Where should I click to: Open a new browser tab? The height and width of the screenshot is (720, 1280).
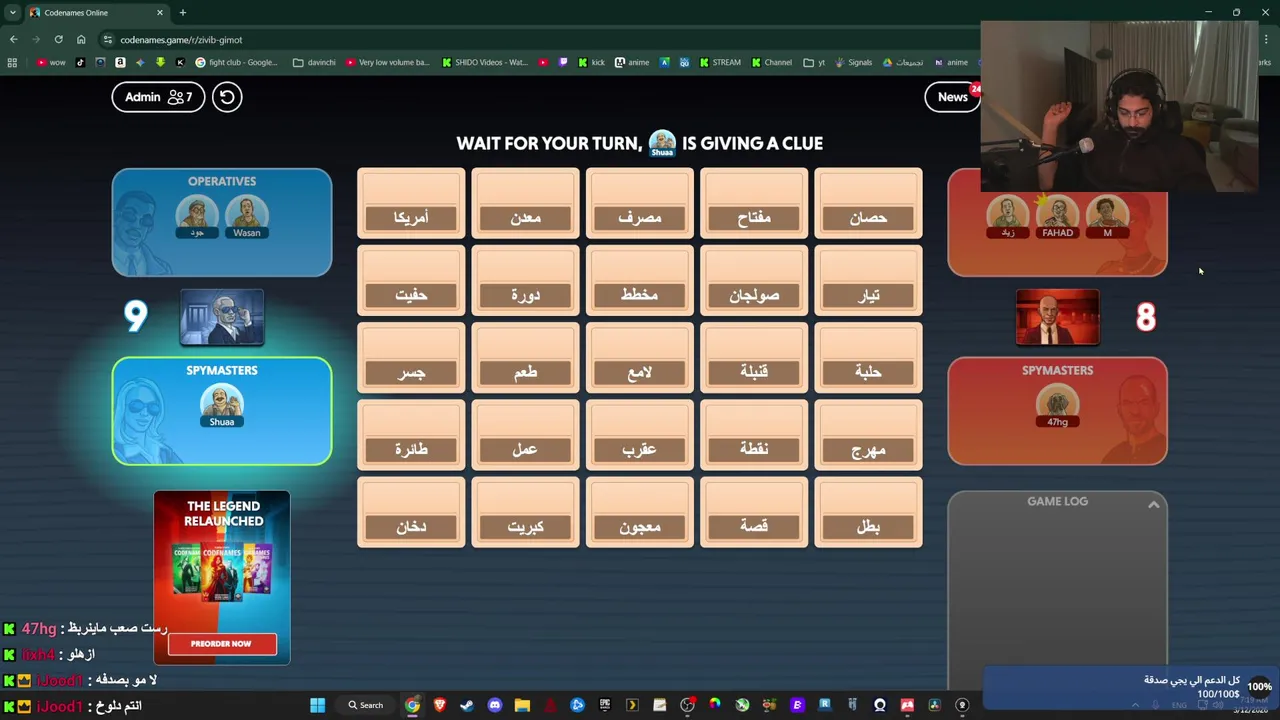coord(182,13)
